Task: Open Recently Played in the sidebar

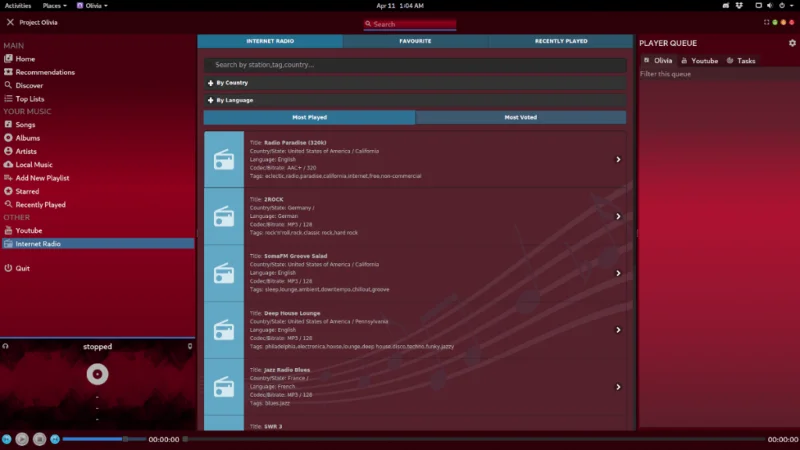Action: (35, 204)
